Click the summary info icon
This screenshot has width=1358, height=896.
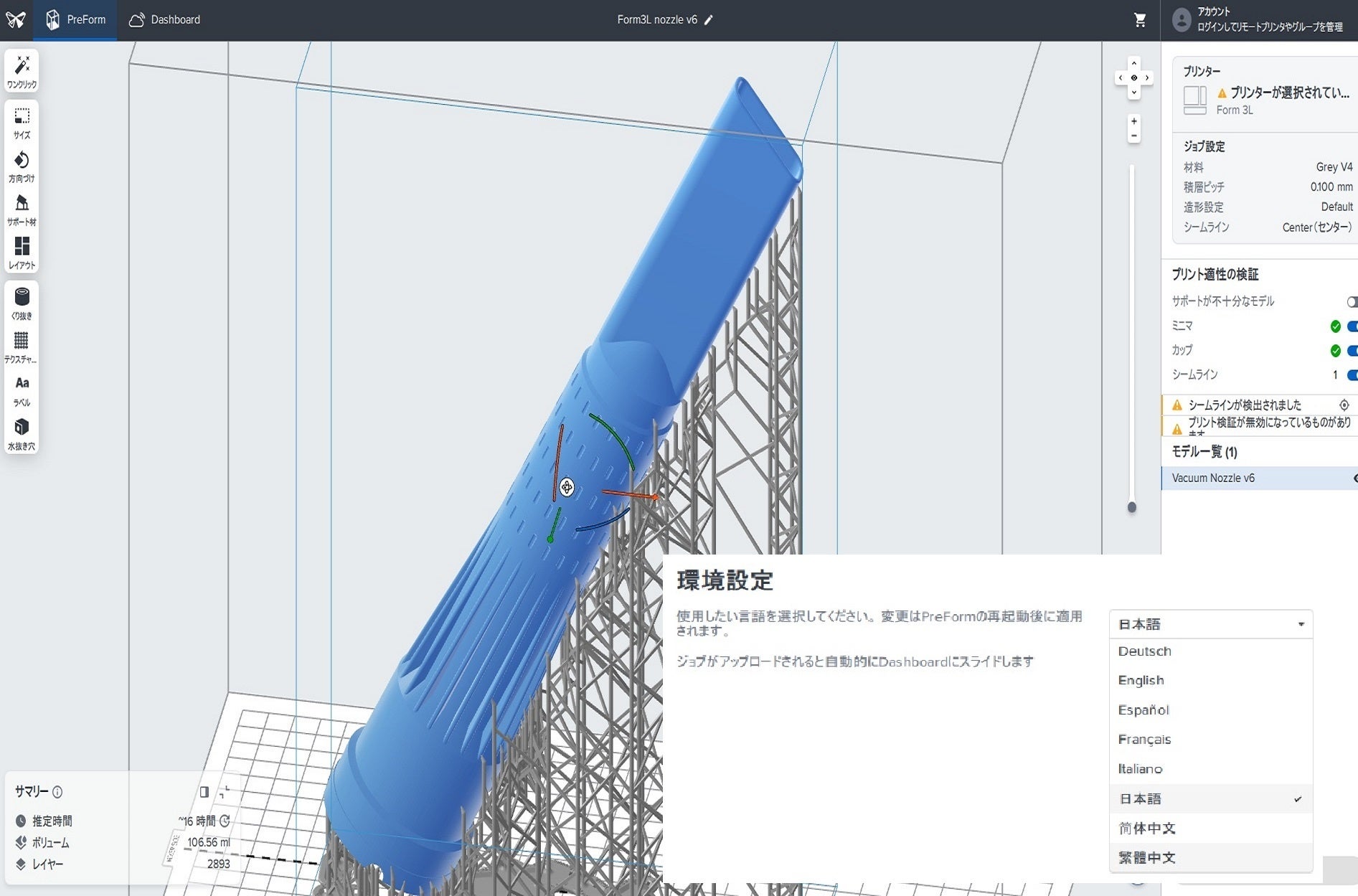(x=57, y=792)
